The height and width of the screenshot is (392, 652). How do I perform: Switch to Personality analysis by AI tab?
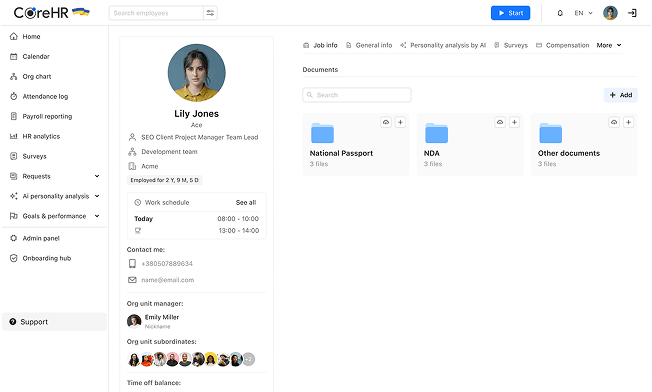(443, 45)
